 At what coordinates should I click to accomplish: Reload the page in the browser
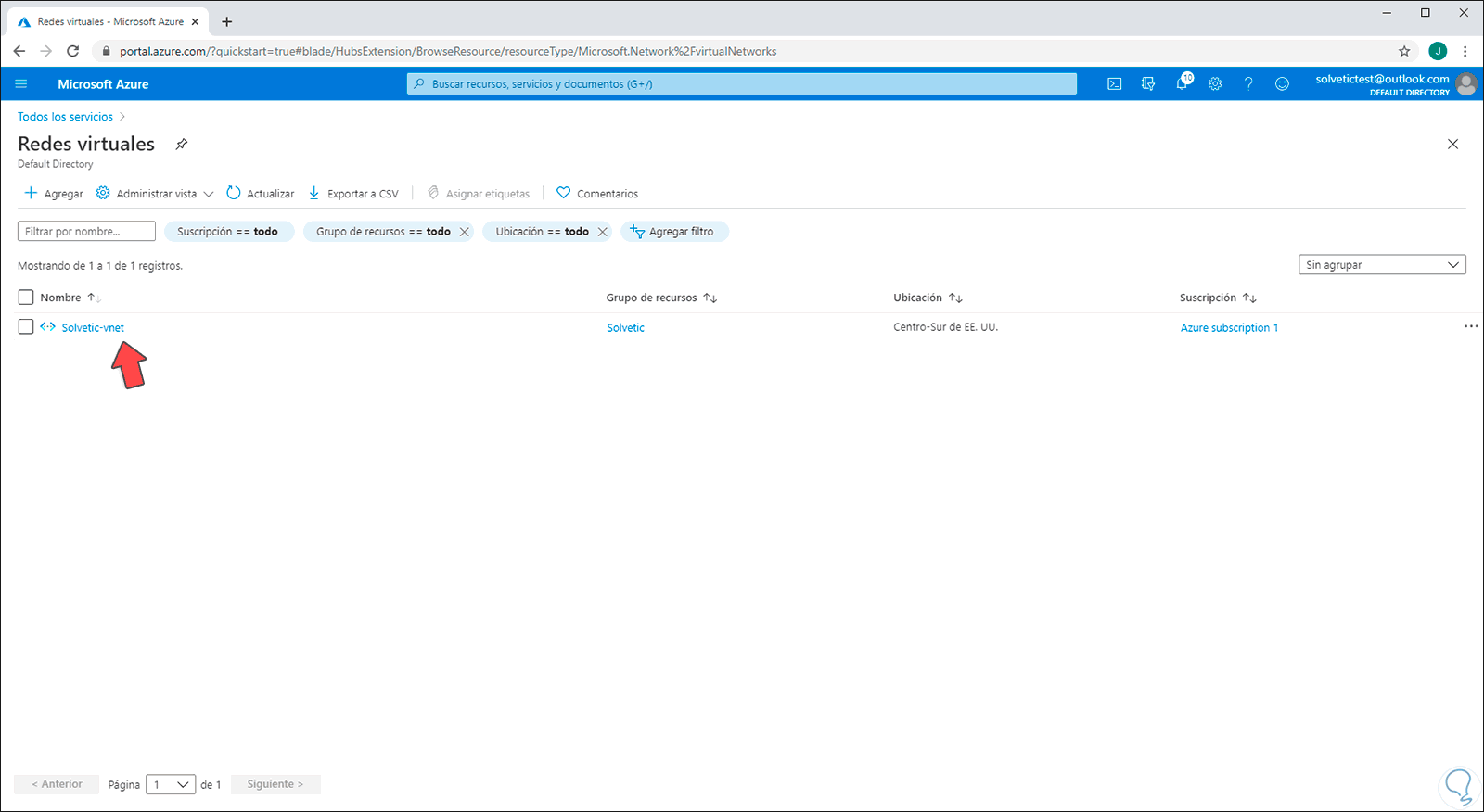[x=72, y=51]
